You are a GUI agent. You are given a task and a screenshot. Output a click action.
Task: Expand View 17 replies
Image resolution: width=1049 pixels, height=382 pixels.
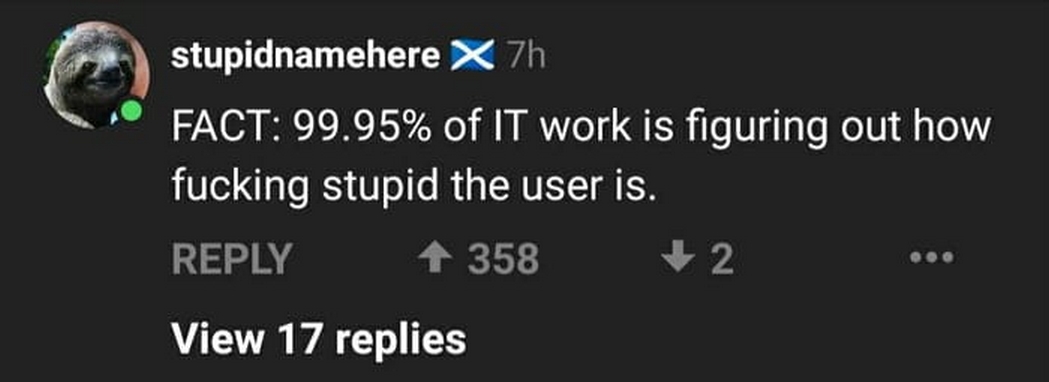point(318,339)
